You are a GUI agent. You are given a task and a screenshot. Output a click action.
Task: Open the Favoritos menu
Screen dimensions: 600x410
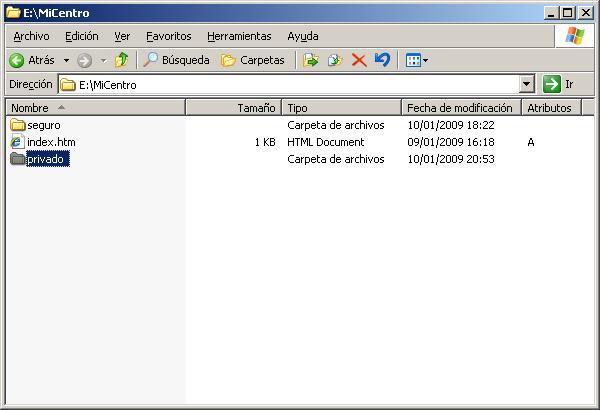click(x=168, y=36)
